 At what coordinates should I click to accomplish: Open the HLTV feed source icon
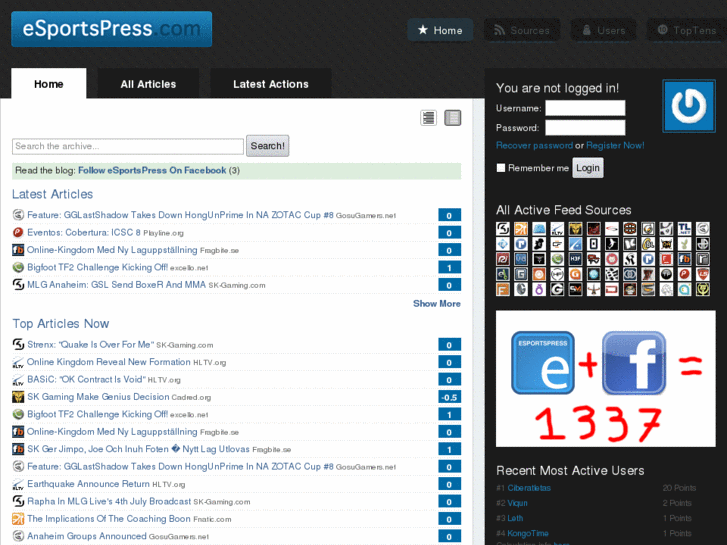(x=557, y=229)
